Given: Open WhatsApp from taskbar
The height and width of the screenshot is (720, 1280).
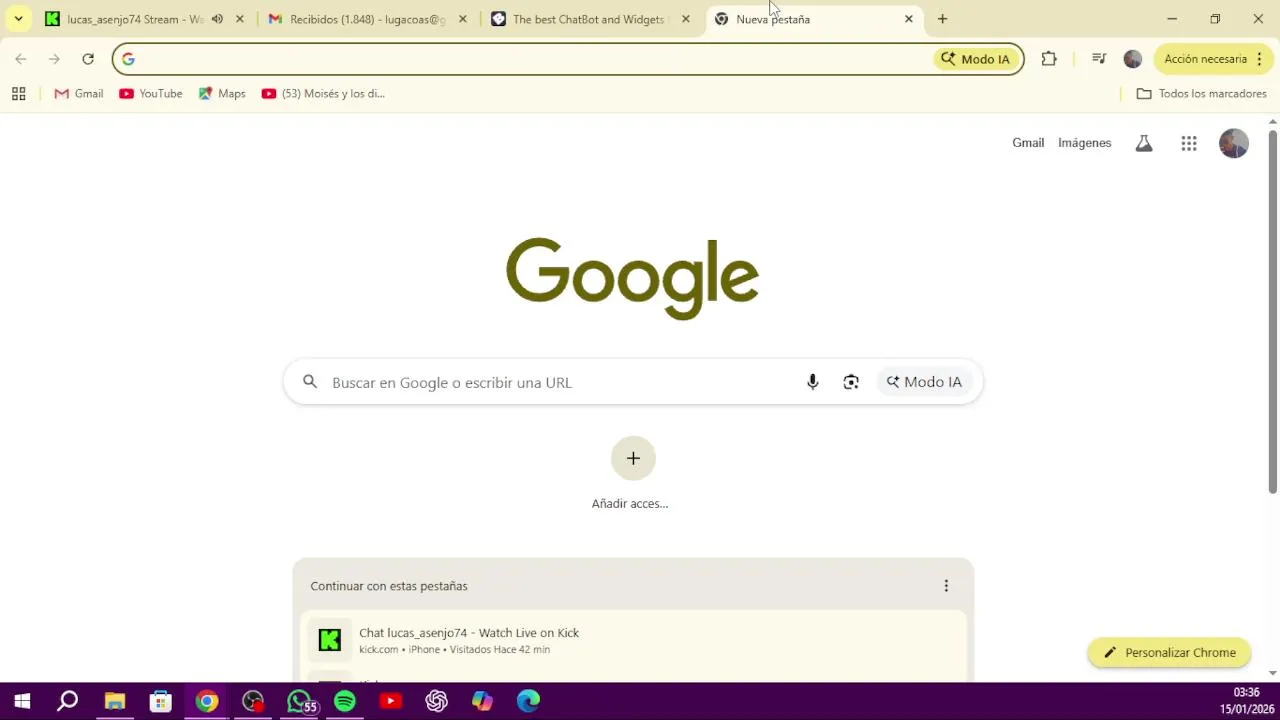Looking at the screenshot, I should (x=299, y=701).
